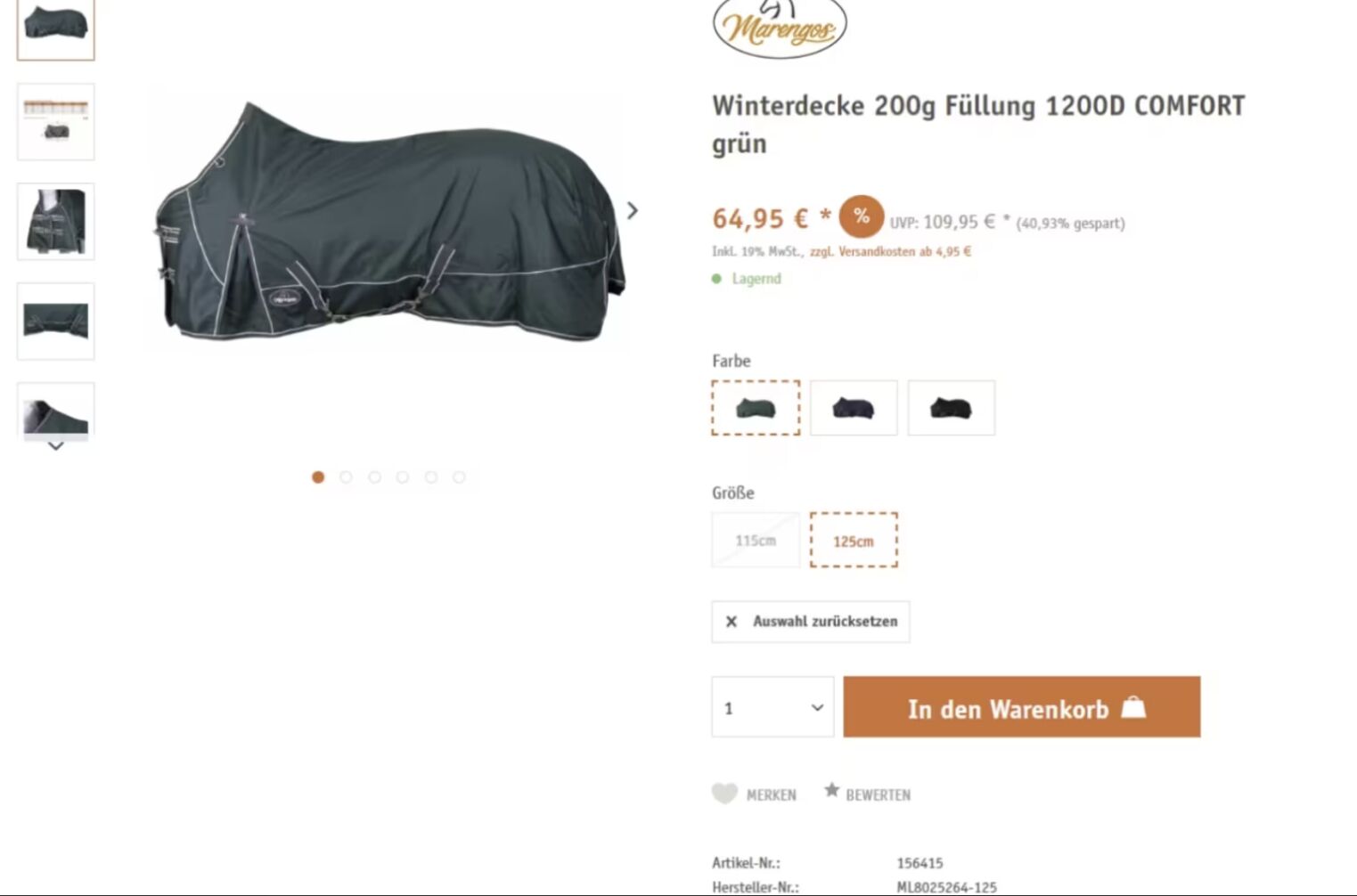
Task: View the front closure detail thumbnail
Action: (56, 222)
